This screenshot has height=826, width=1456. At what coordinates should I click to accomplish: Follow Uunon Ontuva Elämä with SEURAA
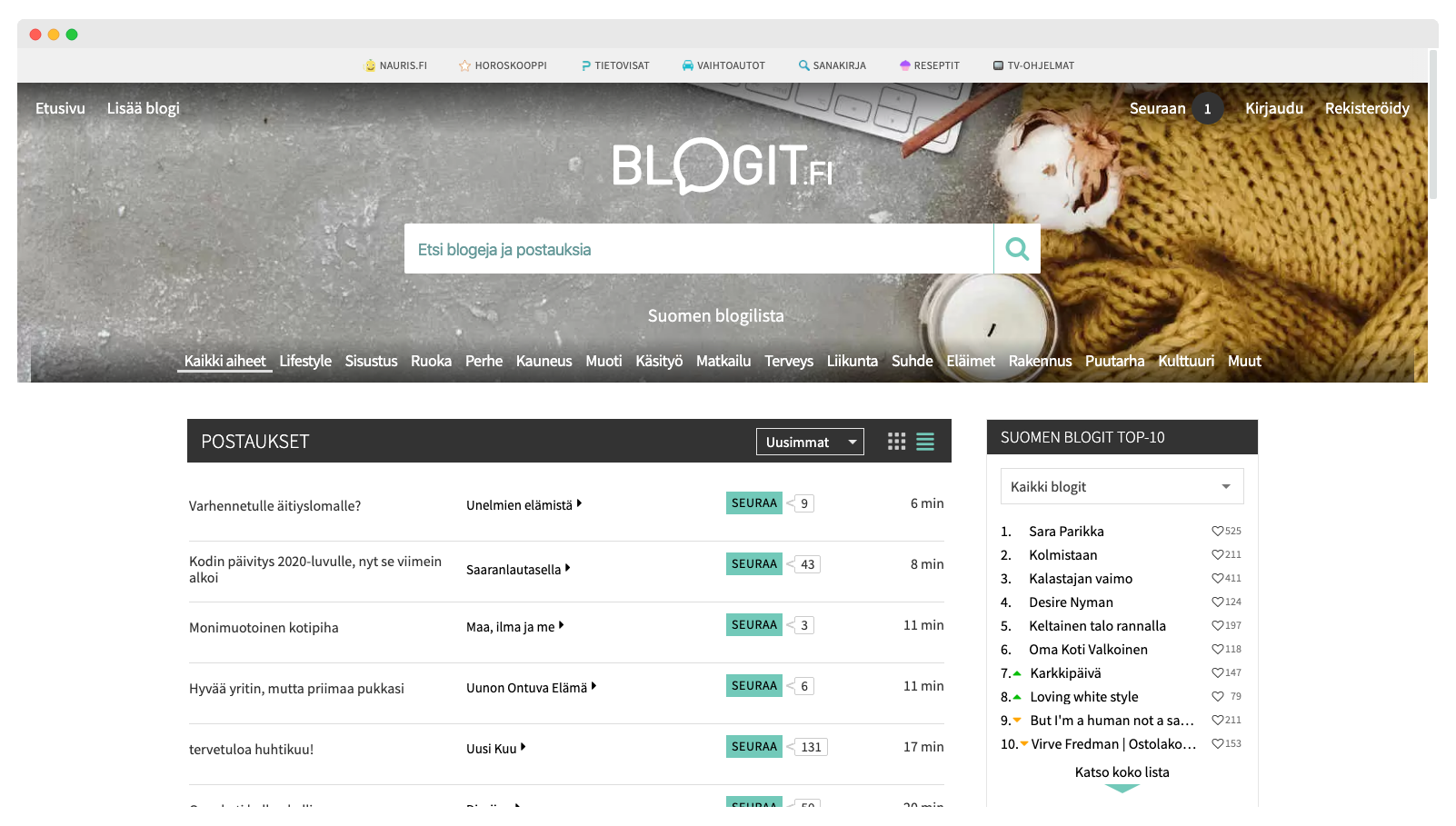coord(754,685)
